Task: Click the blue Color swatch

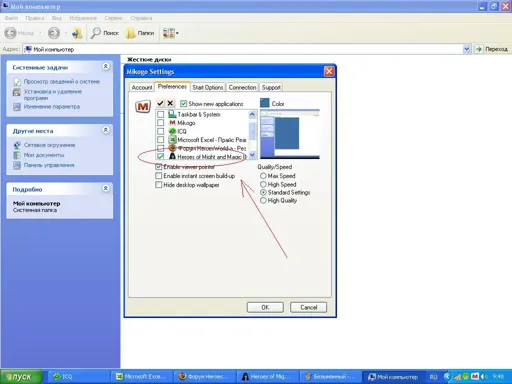Action: coord(265,103)
